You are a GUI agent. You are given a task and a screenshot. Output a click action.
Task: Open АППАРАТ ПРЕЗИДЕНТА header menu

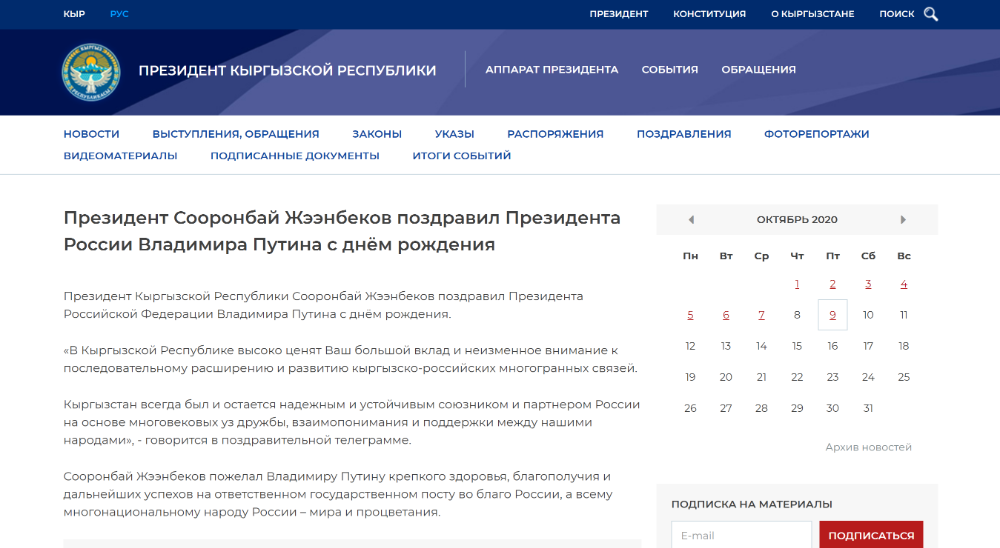pyautogui.click(x=552, y=70)
